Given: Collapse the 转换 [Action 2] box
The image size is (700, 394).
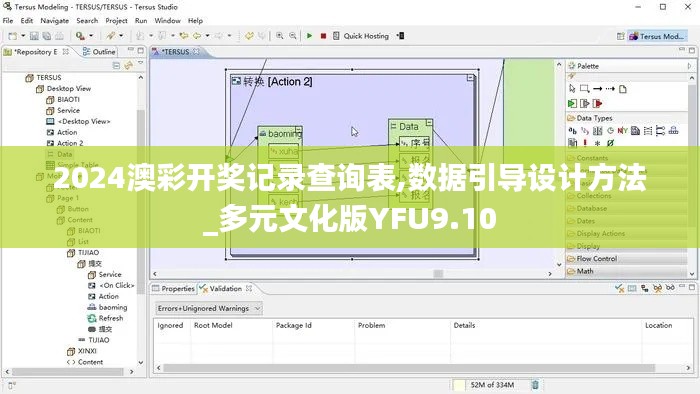Looking at the screenshot, I should click(470, 78).
